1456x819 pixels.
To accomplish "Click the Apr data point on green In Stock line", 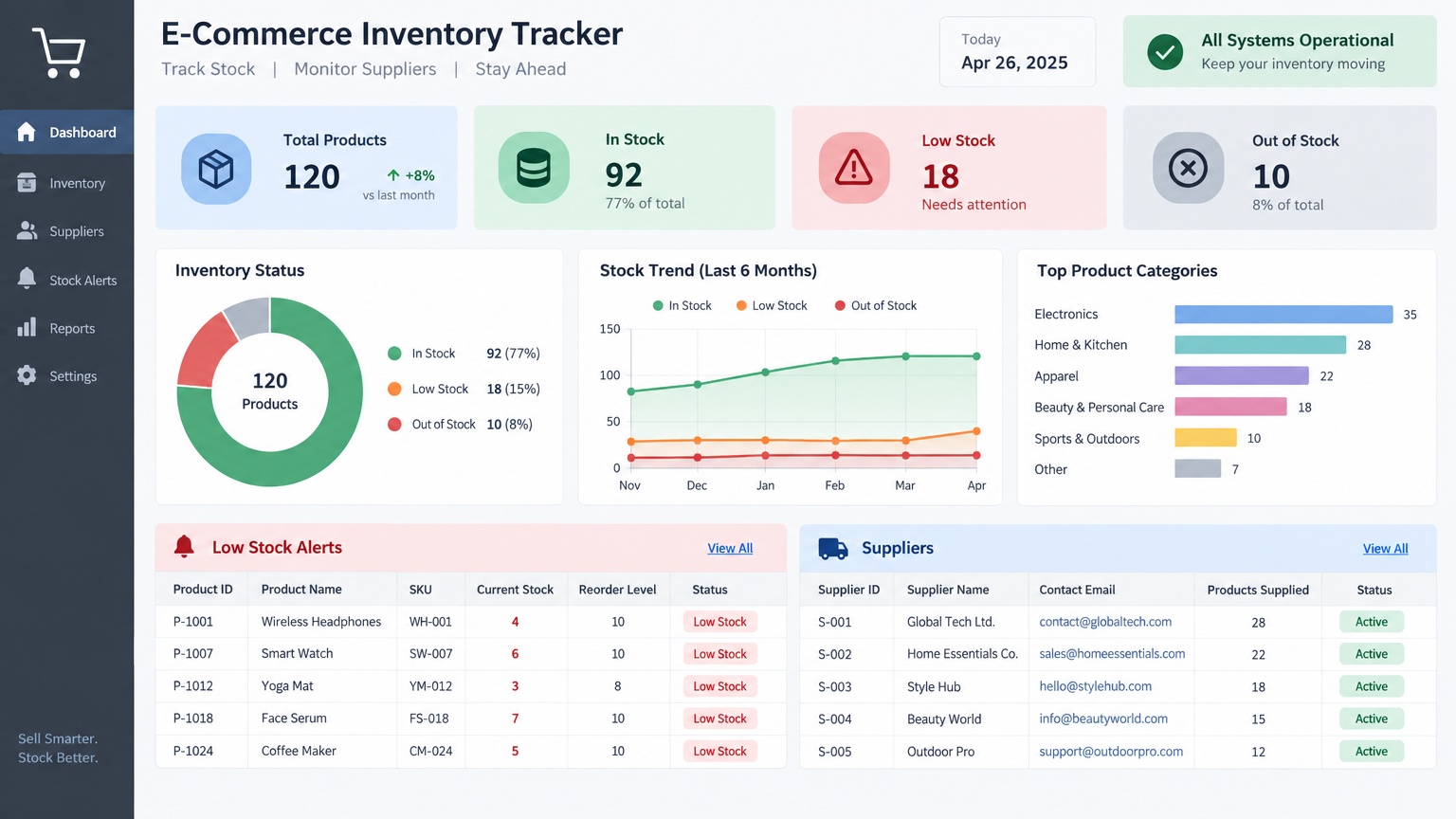I will (976, 356).
